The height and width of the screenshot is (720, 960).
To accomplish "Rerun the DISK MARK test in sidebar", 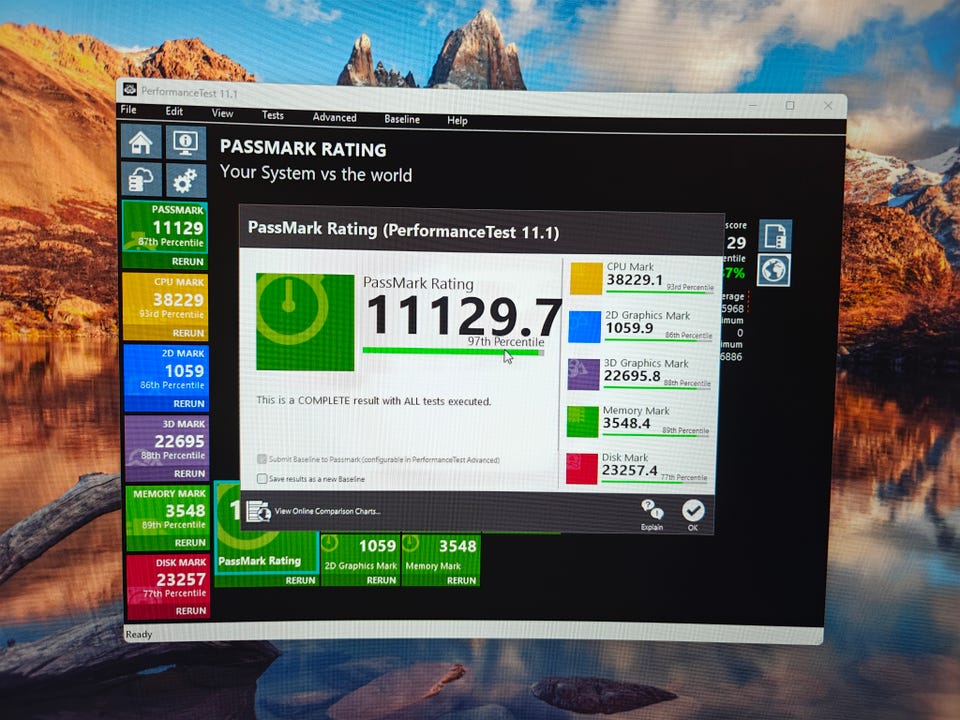I will [x=190, y=611].
